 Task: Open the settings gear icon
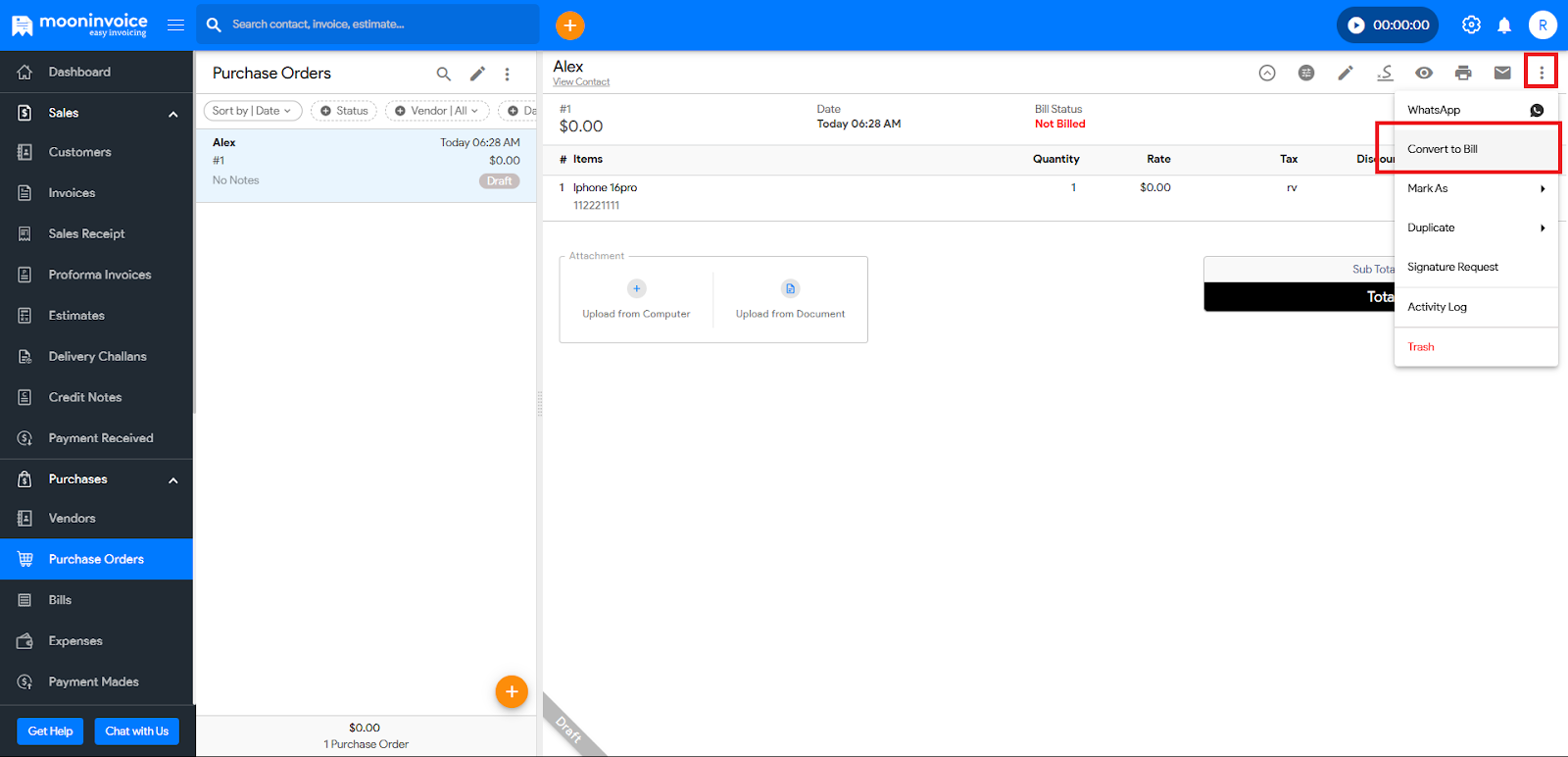pos(1471,25)
